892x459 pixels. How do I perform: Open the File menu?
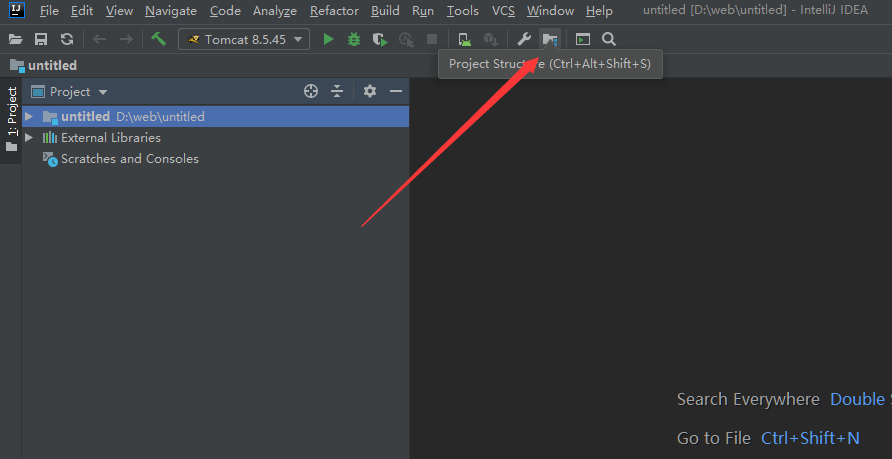pos(49,11)
